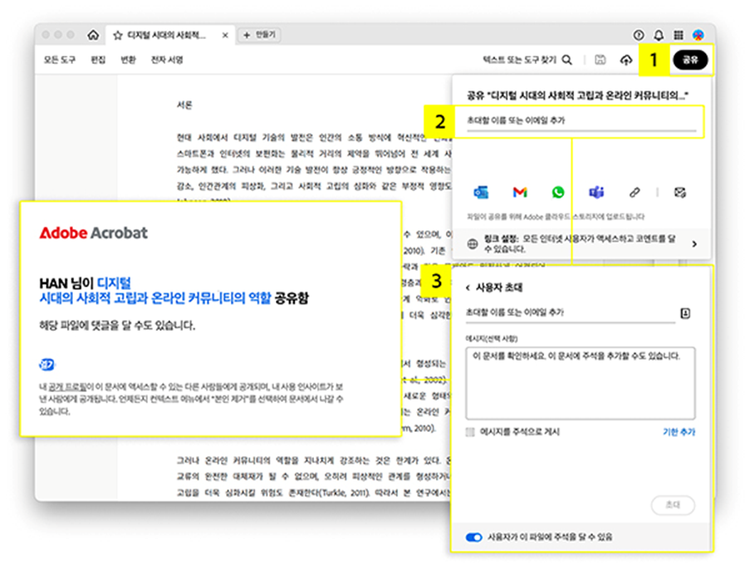This screenshot has width=750, height=565.
Task: Copy share link with chain icon
Action: (634, 192)
